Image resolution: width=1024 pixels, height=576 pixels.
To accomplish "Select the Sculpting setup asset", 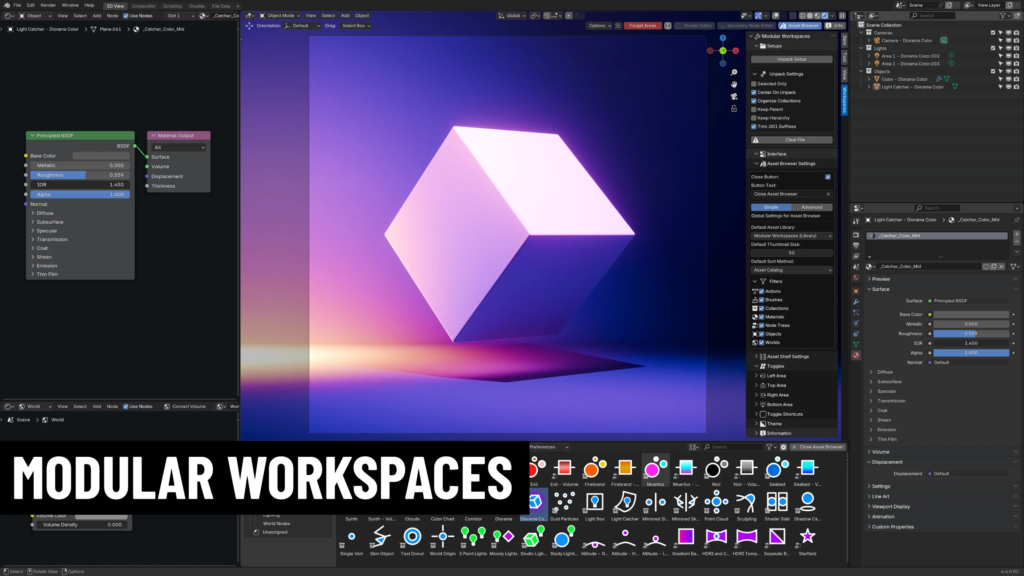I will (x=746, y=503).
